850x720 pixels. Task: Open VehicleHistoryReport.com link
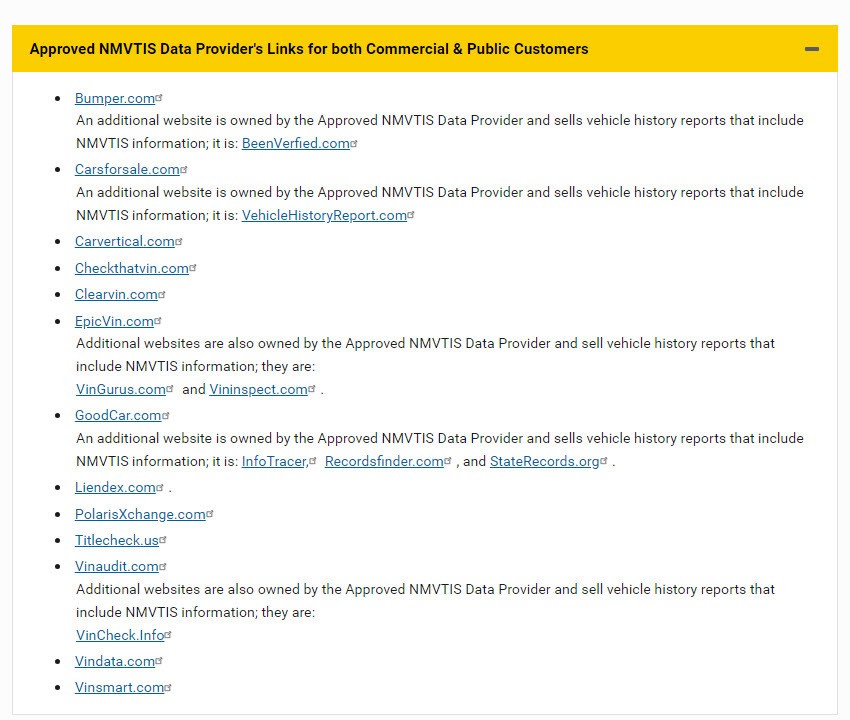click(x=324, y=216)
